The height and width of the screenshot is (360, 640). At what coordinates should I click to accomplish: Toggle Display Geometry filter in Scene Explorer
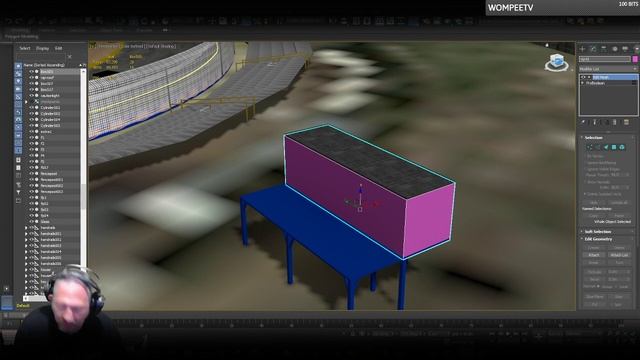[x=18, y=66]
